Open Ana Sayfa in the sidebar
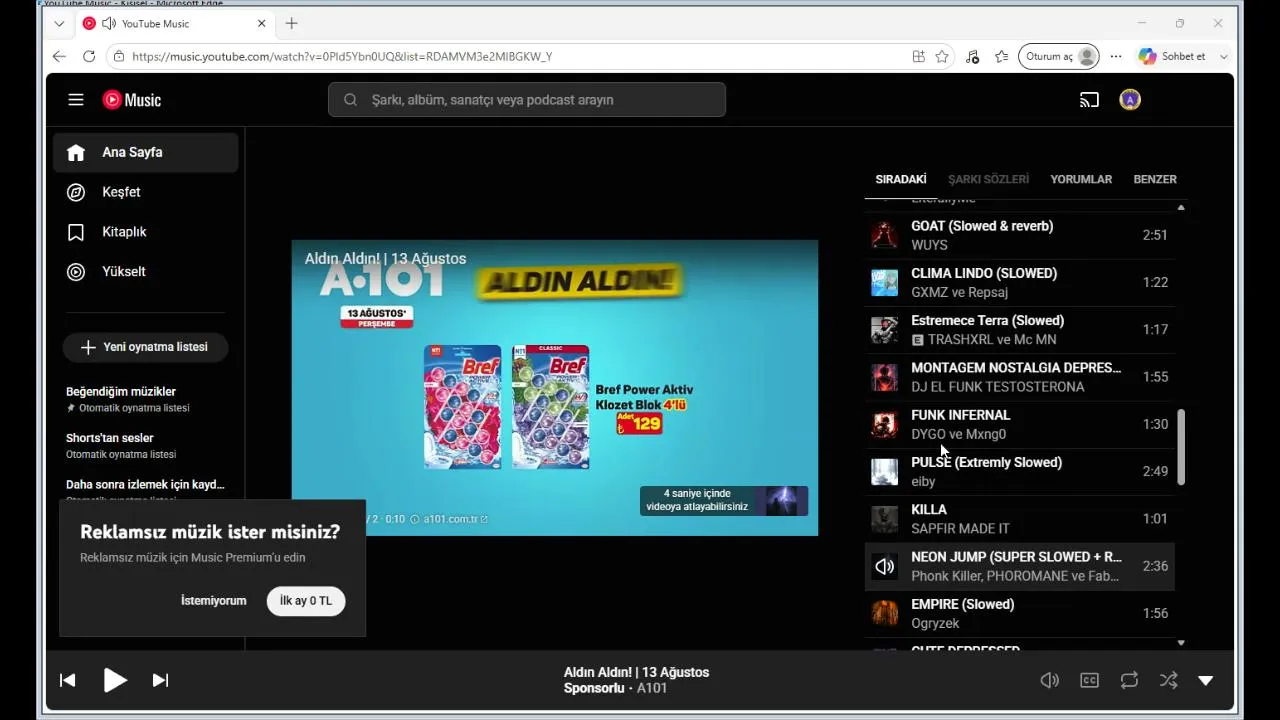The image size is (1280, 720). [x=146, y=152]
